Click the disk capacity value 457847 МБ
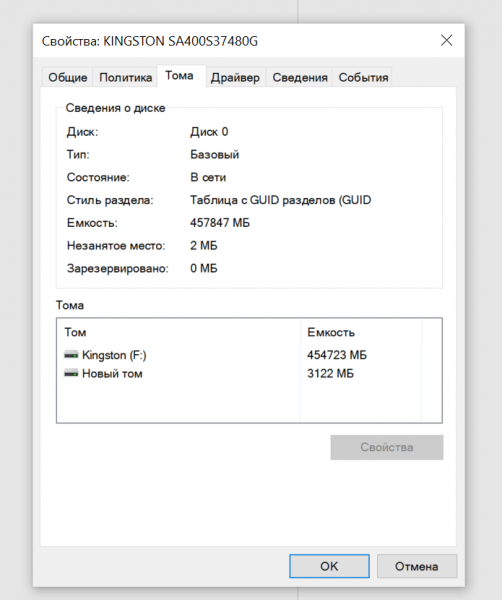Image resolution: width=502 pixels, height=600 pixels. 220,223
